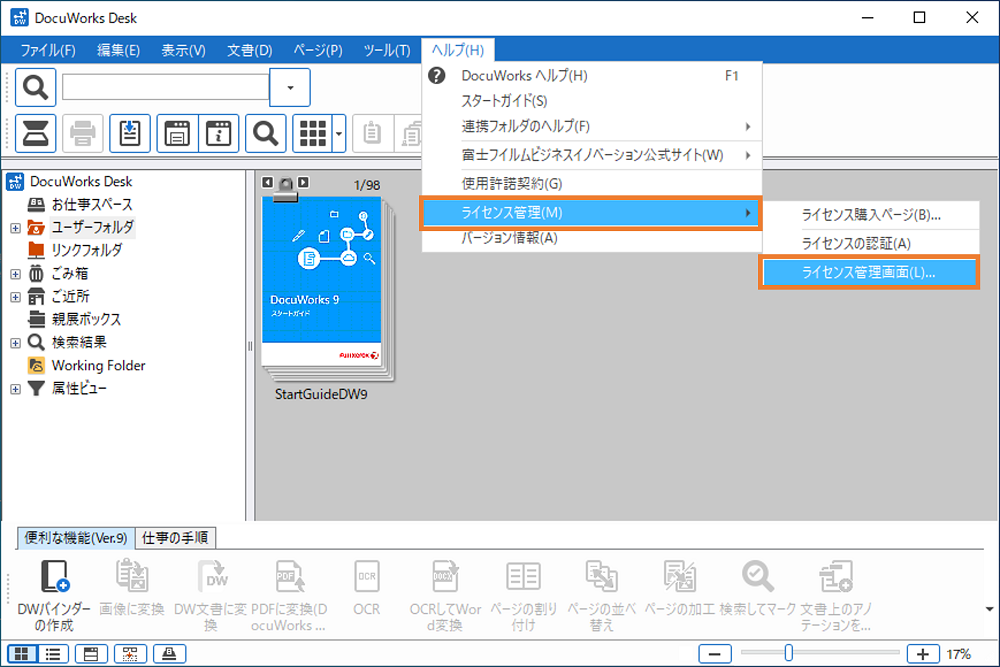The image size is (1000, 667).
Task: Expand the ご近所 tree node
Action: pyautogui.click(x=15, y=297)
